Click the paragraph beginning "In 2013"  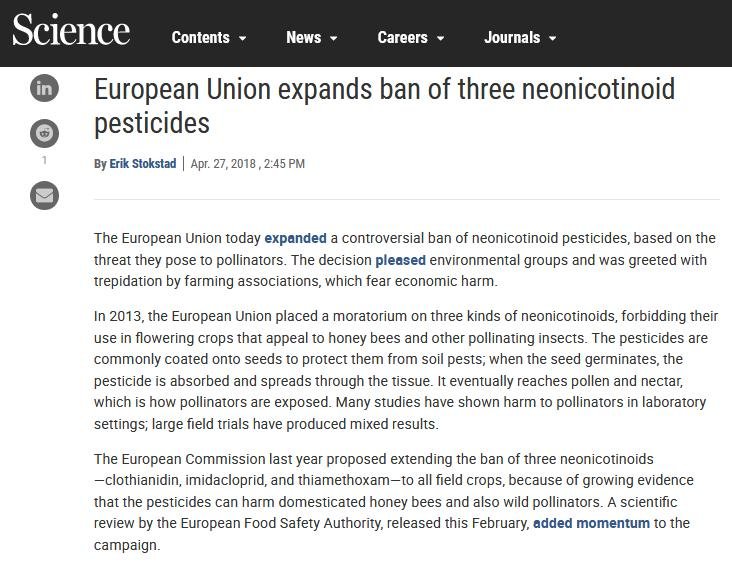click(405, 370)
